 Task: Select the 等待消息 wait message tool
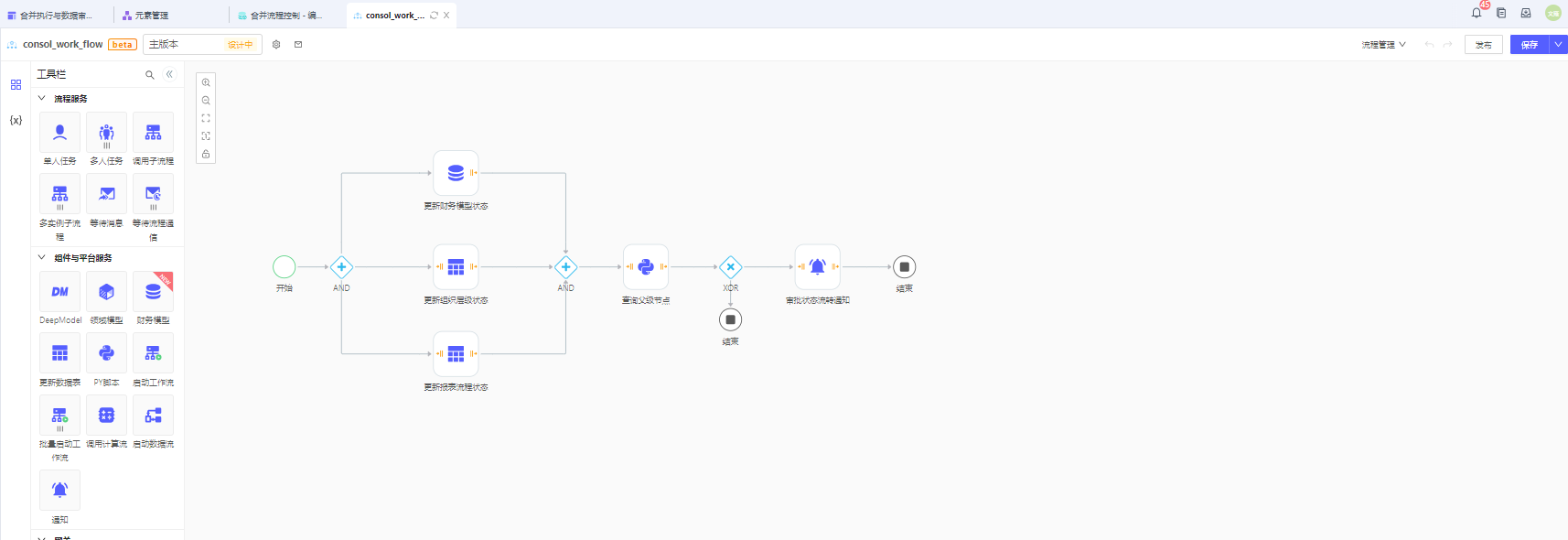106,194
